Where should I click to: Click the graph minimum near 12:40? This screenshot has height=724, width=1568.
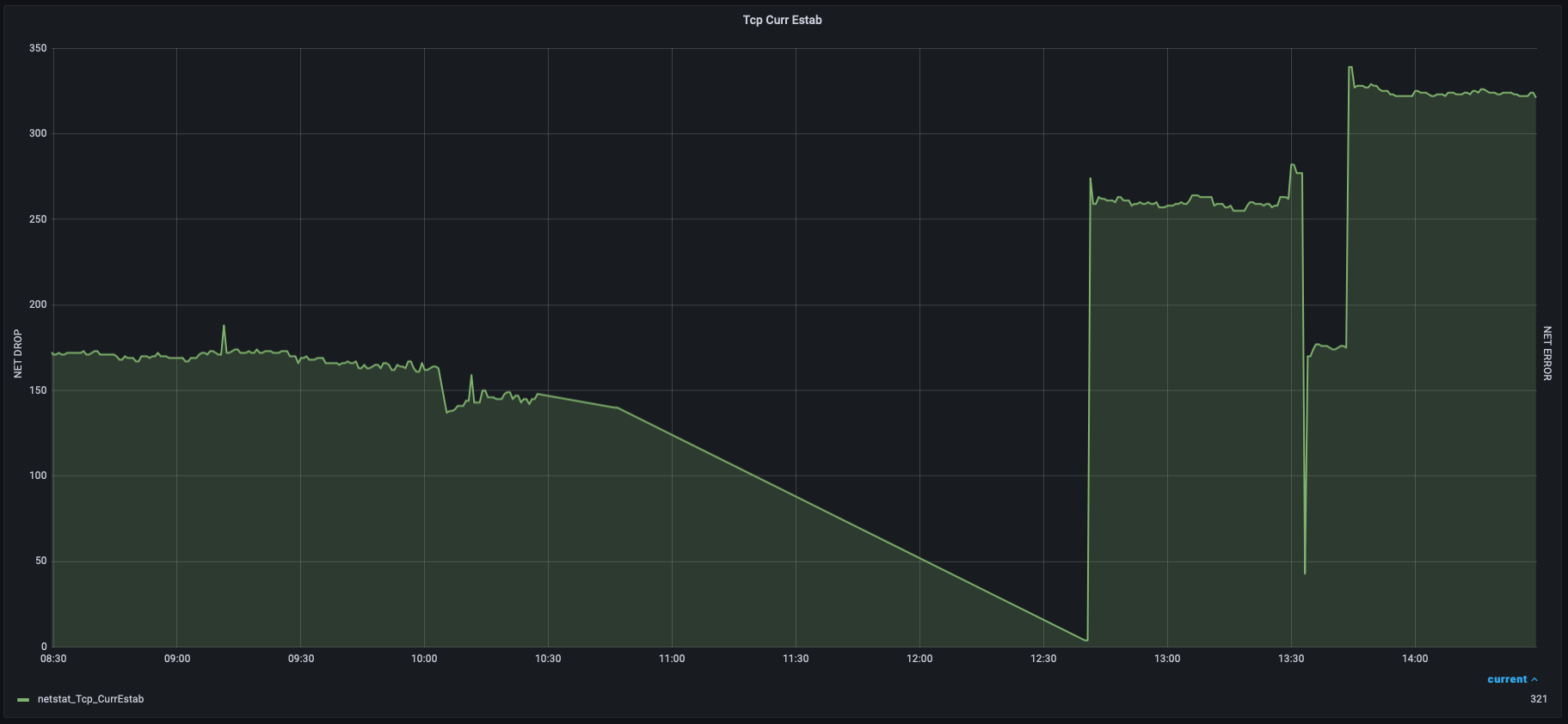pos(1086,640)
